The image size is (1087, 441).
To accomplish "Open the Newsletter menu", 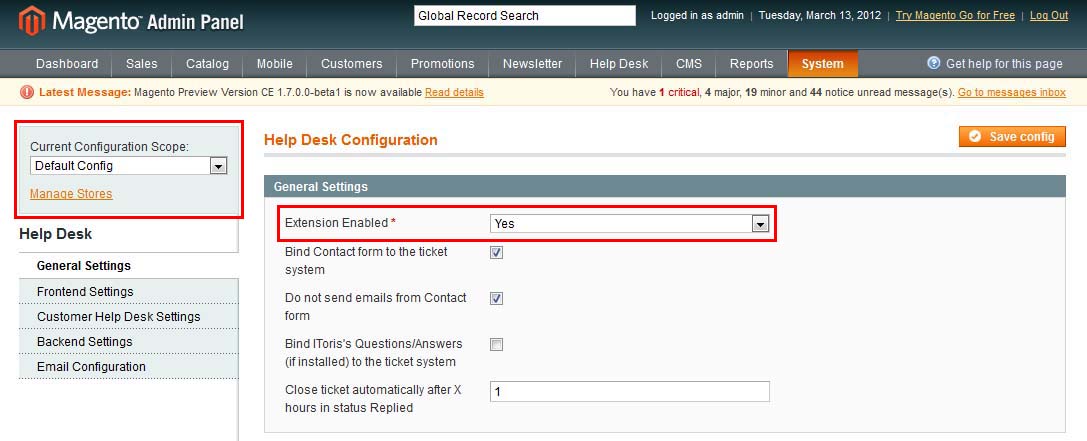I will click(x=532, y=64).
